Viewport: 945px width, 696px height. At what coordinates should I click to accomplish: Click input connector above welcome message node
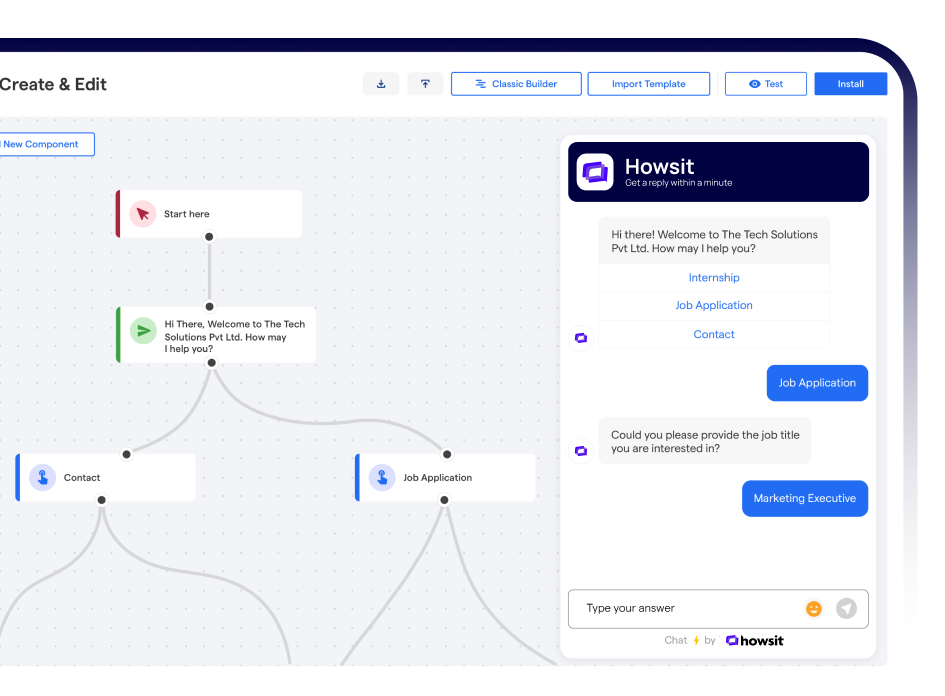point(209,307)
